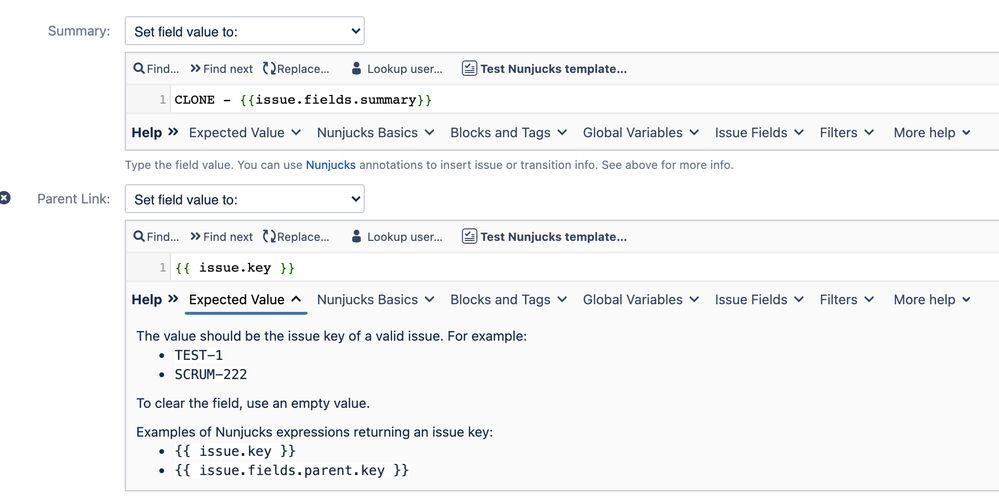The image size is (999, 500).
Task: Expand Issue Fields help in Summary section
Action: pyautogui.click(x=759, y=132)
